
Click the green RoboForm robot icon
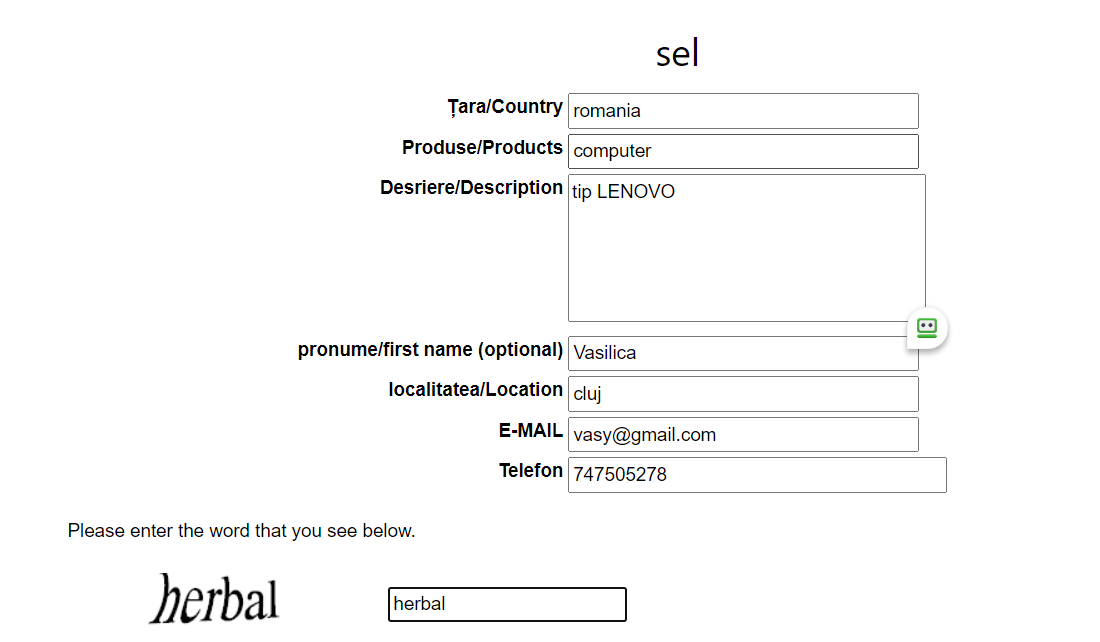click(x=927, y=328)
